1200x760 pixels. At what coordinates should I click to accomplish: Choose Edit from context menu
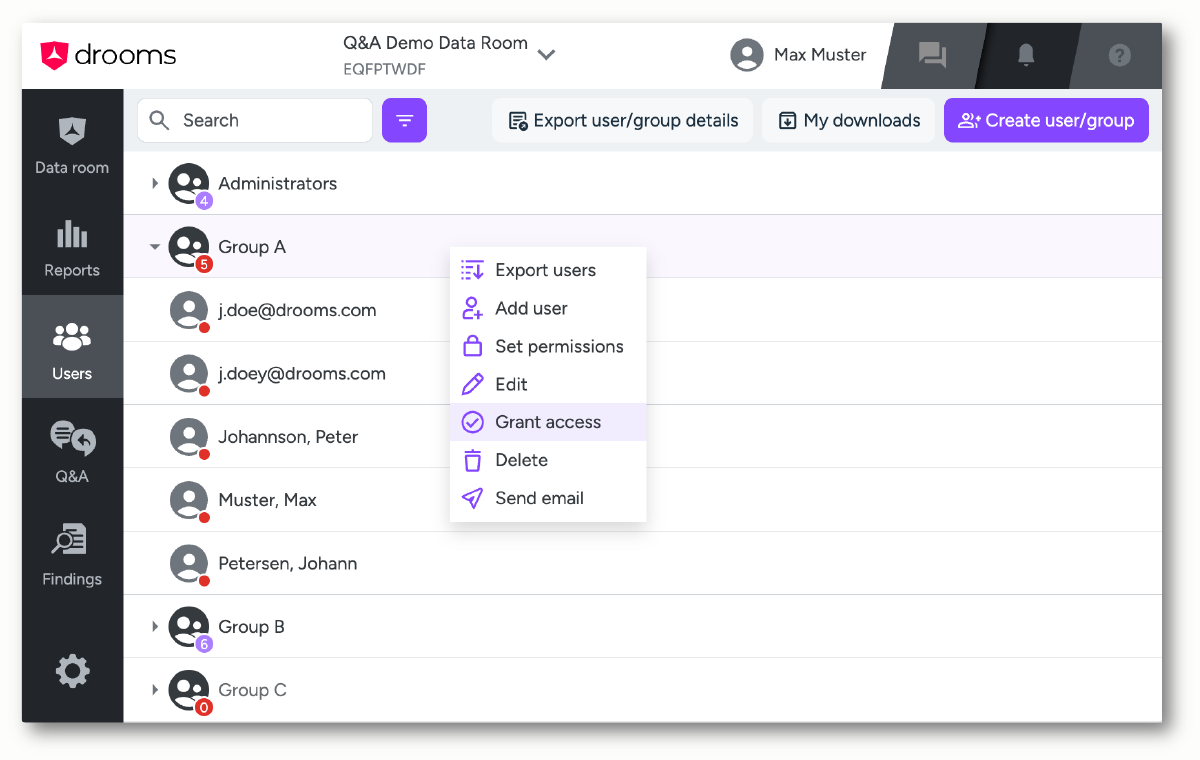pos(548,384)
